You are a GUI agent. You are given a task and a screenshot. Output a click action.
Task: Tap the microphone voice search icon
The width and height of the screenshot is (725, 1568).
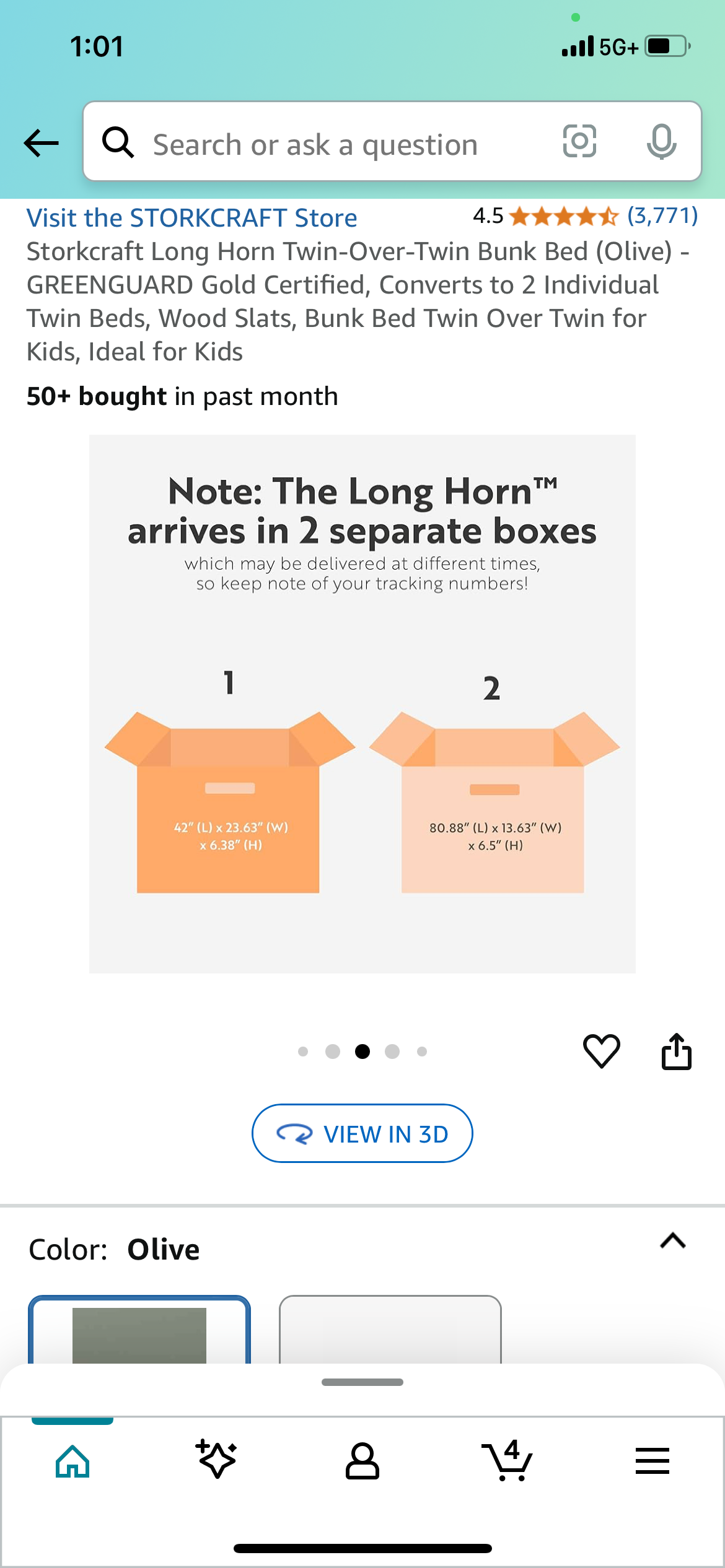tap(661, 141)
